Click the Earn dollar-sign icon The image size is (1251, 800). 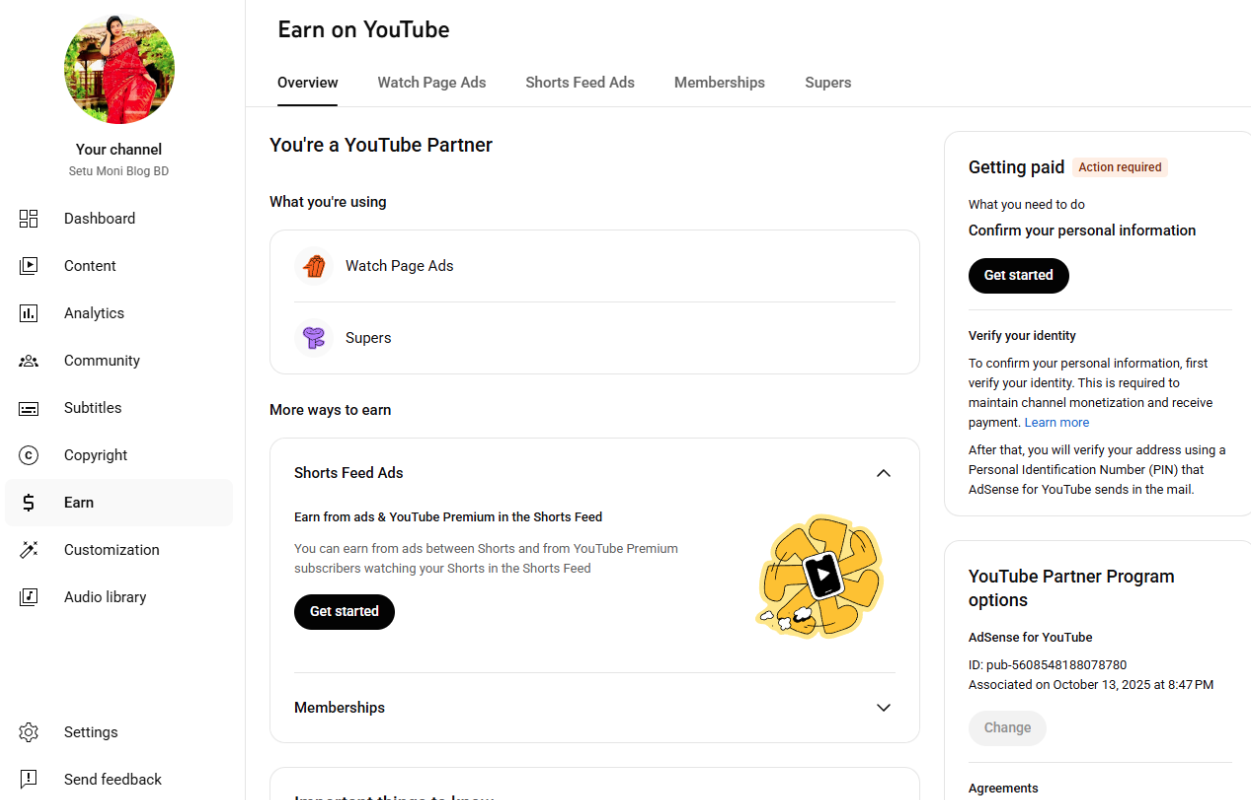[x=28, y=502]
